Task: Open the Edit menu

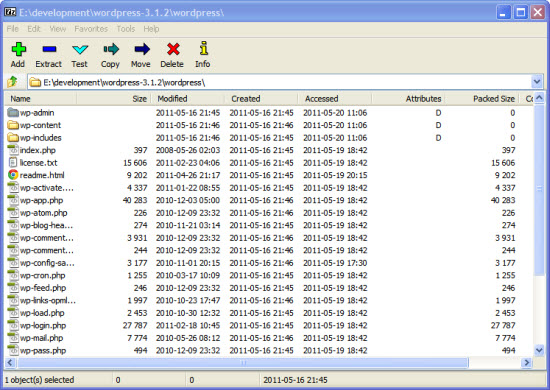Action: (34, 29)
